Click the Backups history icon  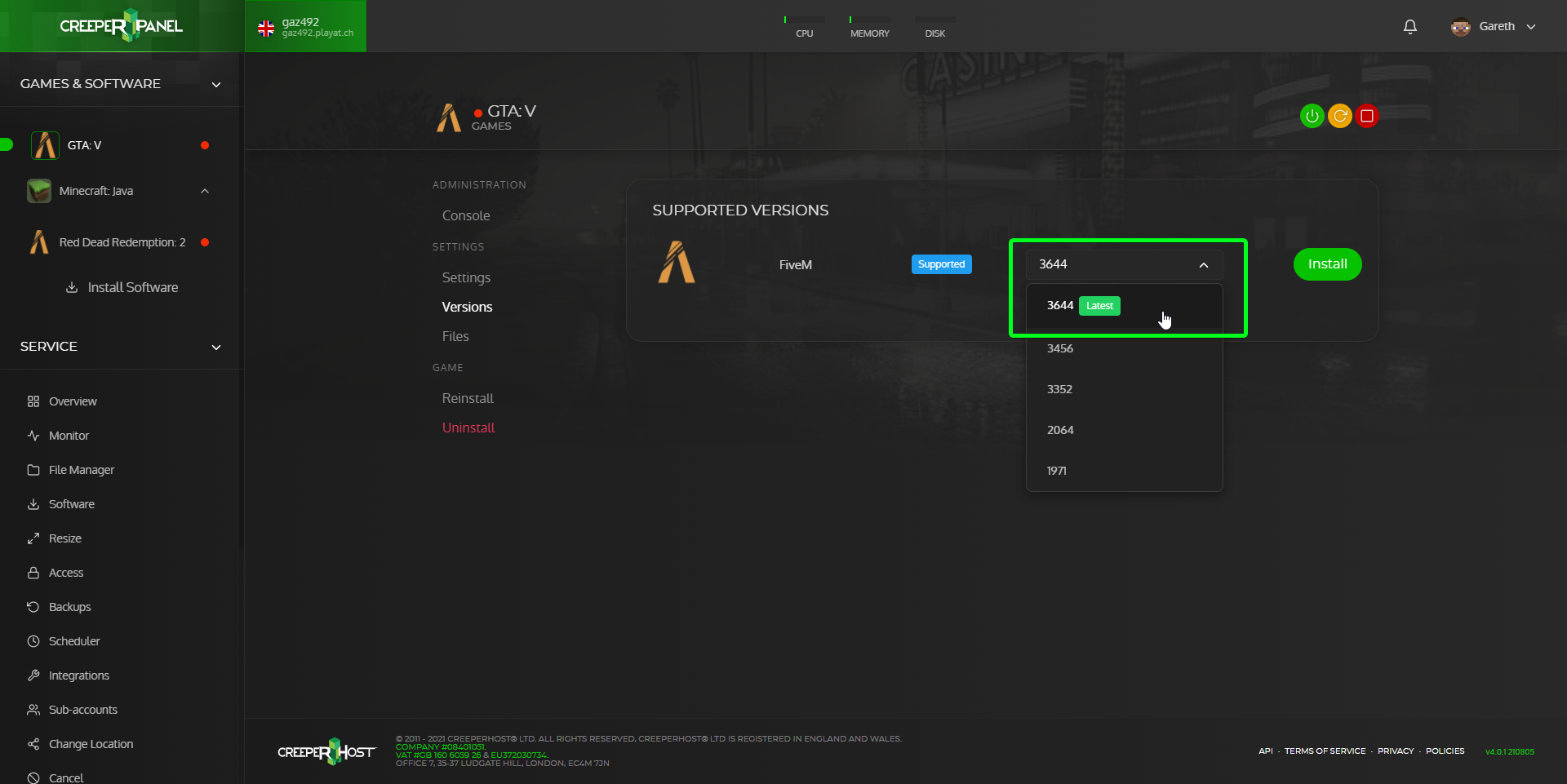pyautogui.click(x=33, y=607)
